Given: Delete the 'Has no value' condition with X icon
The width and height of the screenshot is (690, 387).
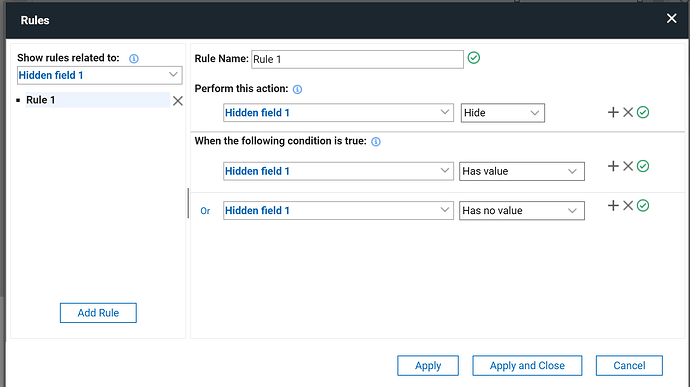Looking at the screenshot, I should [x=628, y=206].
